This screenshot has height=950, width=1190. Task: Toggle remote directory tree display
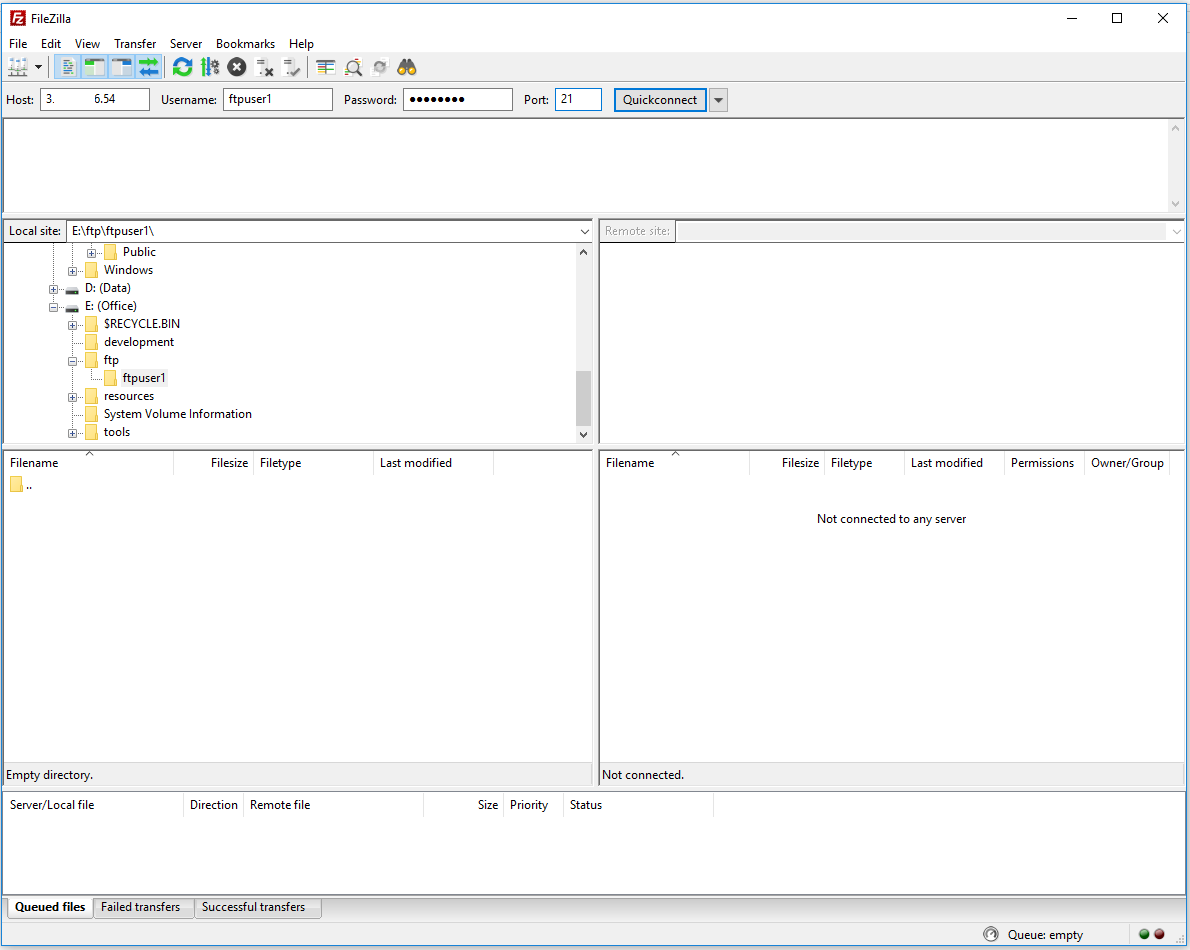pos(121,68)
